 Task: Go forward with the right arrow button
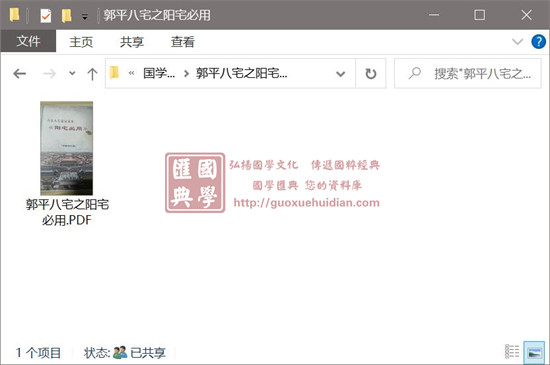tap(49, 74)
